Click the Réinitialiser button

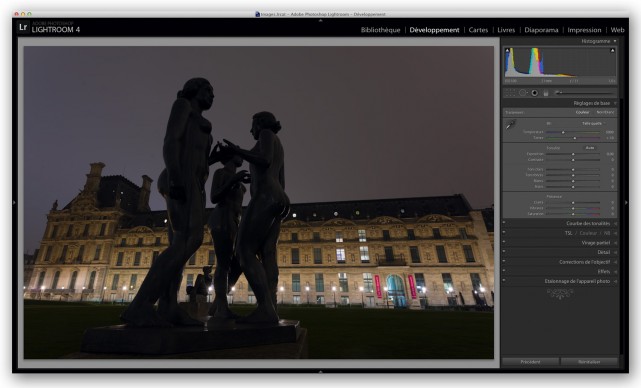click(589, 362)
